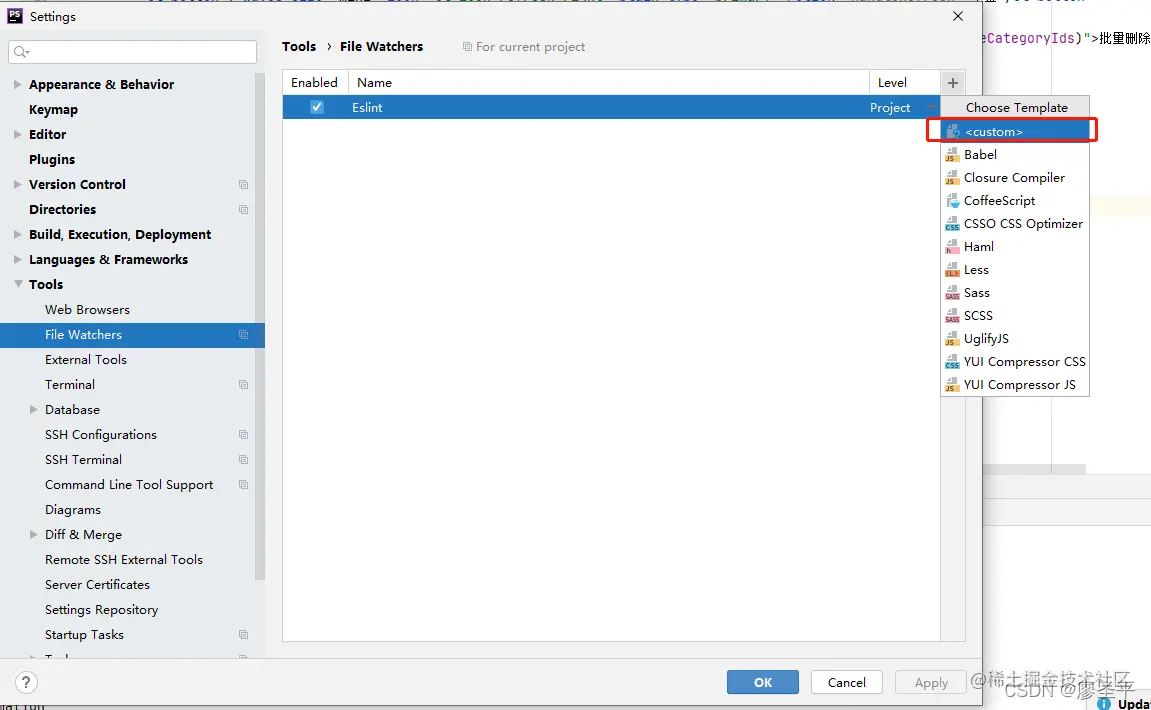Click the Tools breadcrumb link
Viewport: 1151px width, 710px height.
pyautogui.click(x=299, y=46)
